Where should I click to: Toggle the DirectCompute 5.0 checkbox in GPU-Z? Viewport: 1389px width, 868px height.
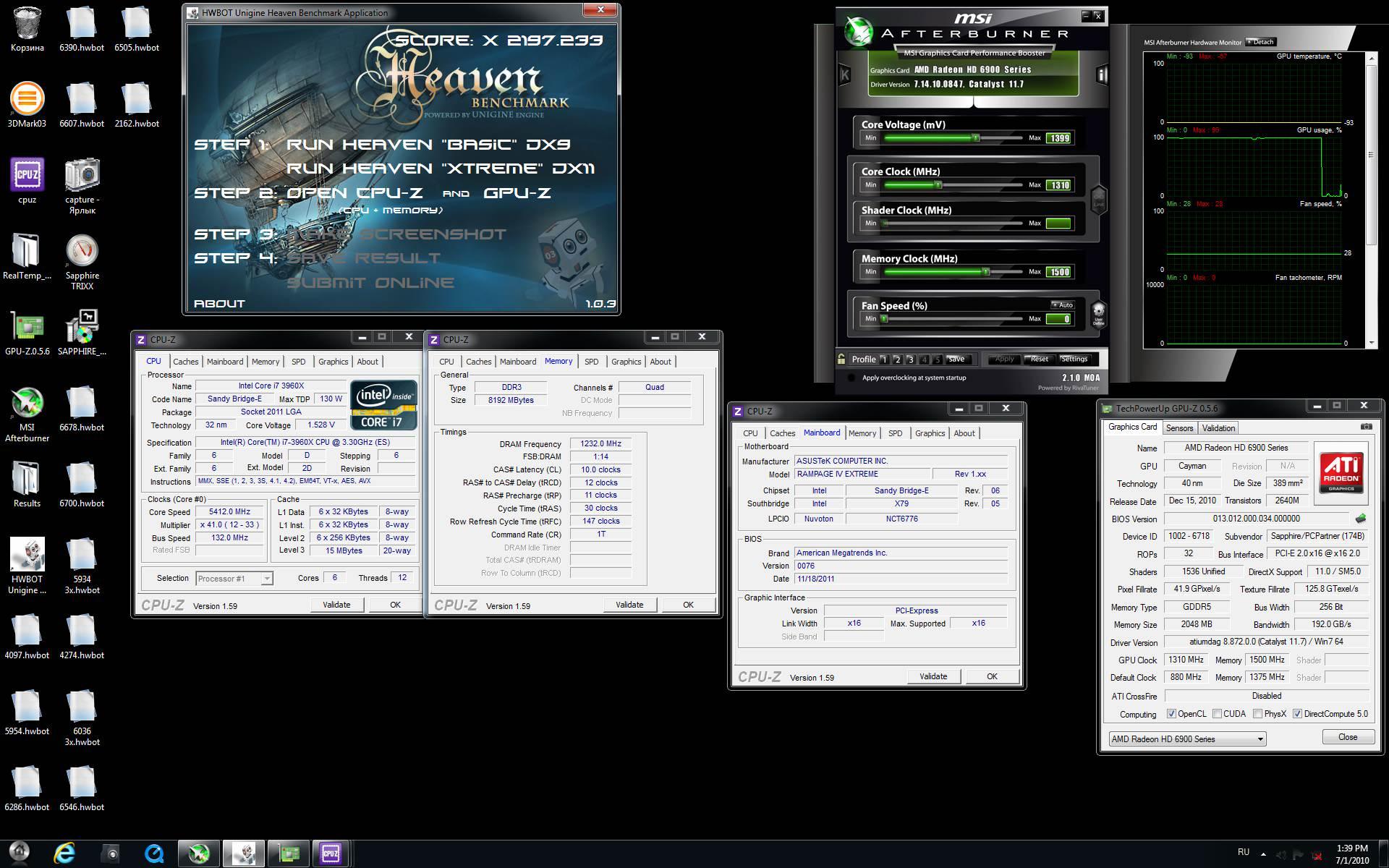click(1297, 714)
